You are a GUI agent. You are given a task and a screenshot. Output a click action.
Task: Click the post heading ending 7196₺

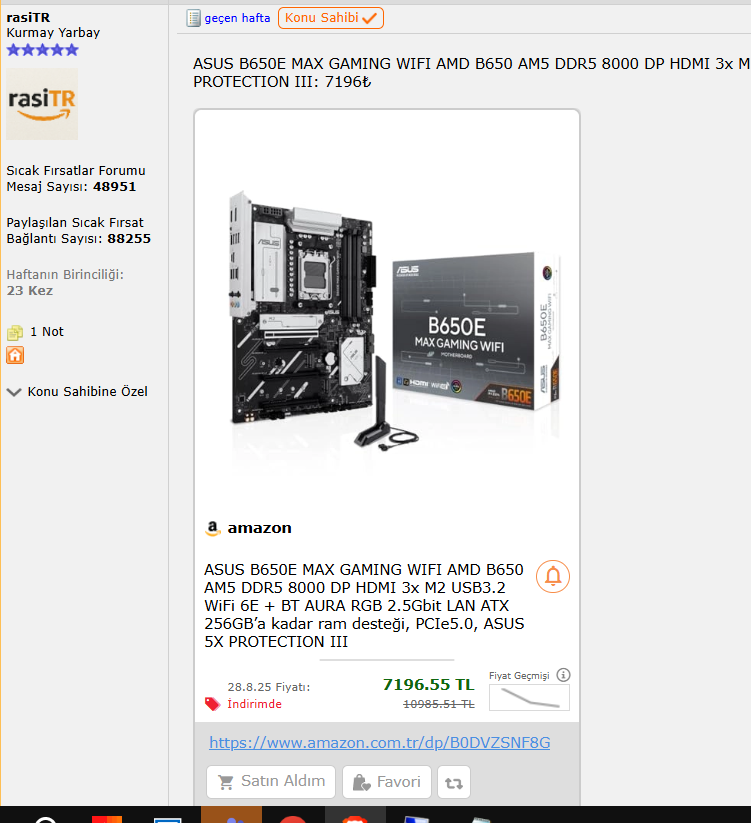pos(471,73)
